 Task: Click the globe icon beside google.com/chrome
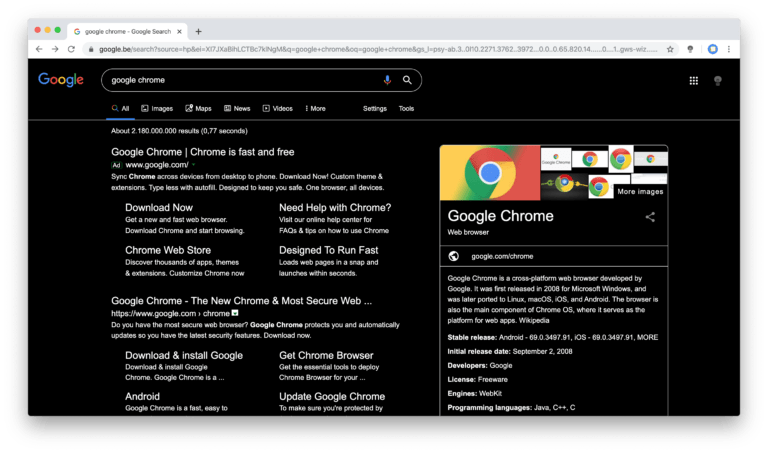pyautogui.click(x=454, y=256)
